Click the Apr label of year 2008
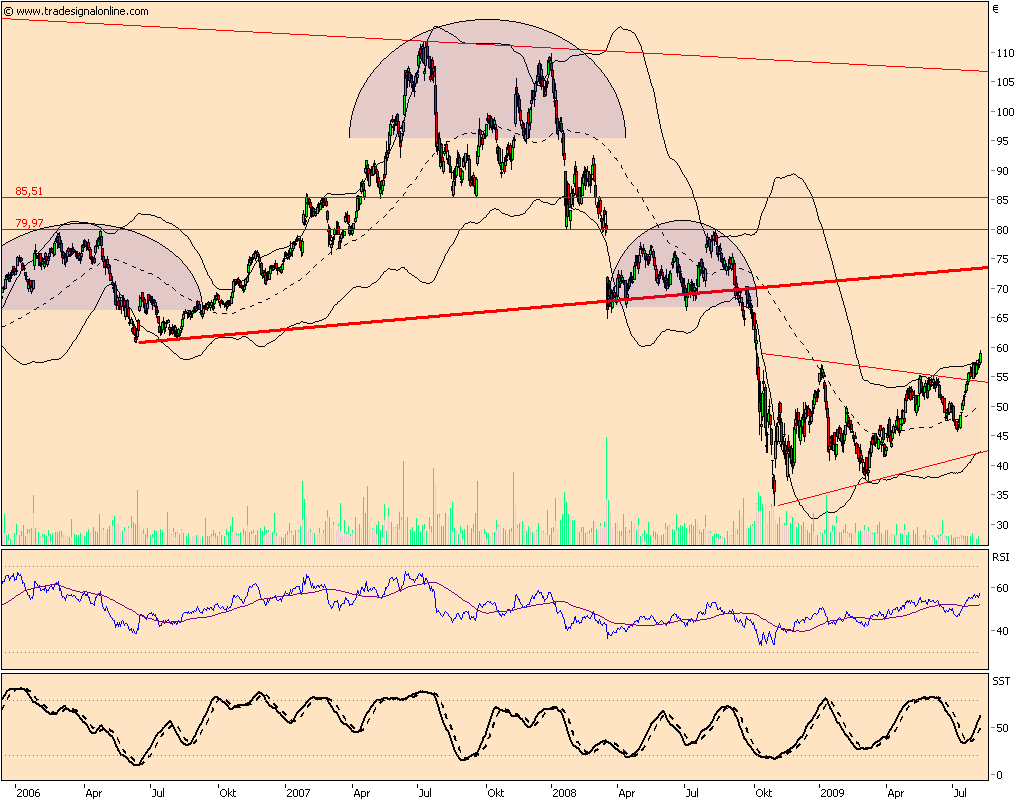The image size is (1024, 800). 626,793
